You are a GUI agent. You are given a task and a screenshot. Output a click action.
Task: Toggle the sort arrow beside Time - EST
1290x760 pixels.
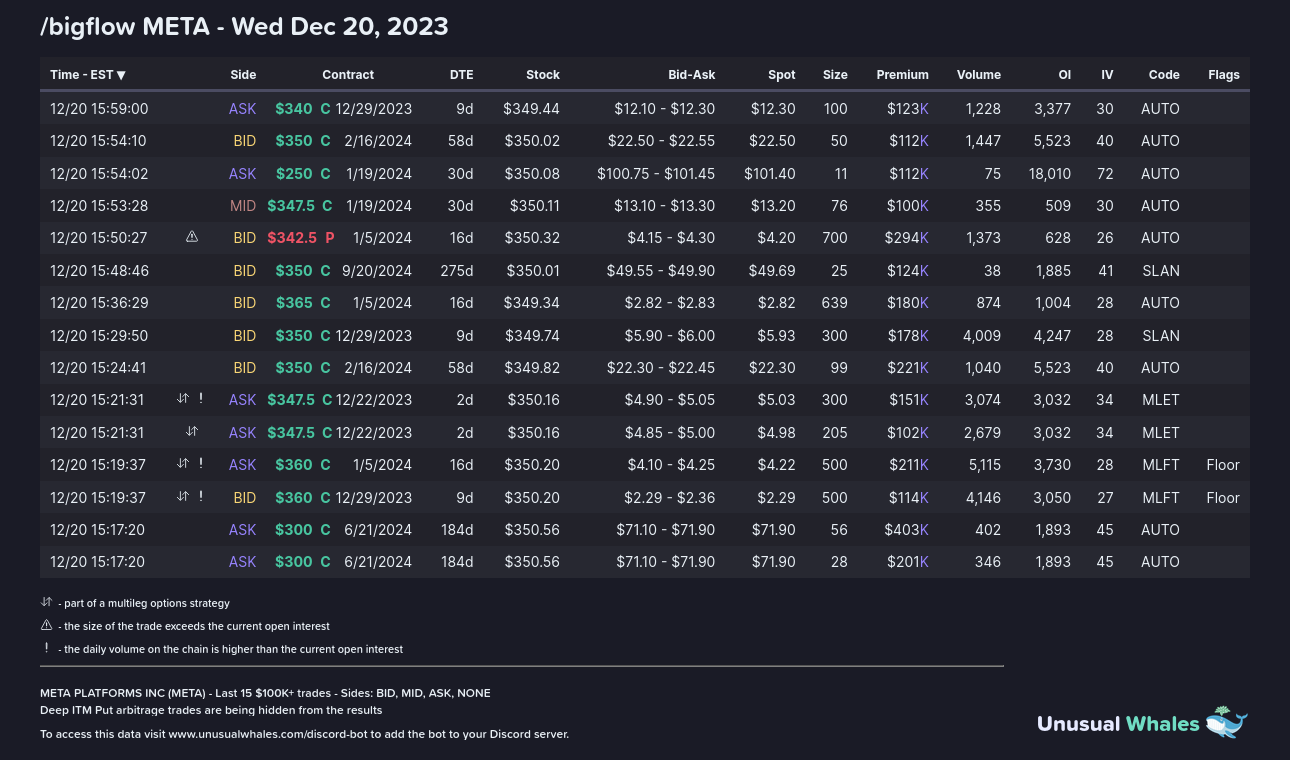click(x=121, y=75)
